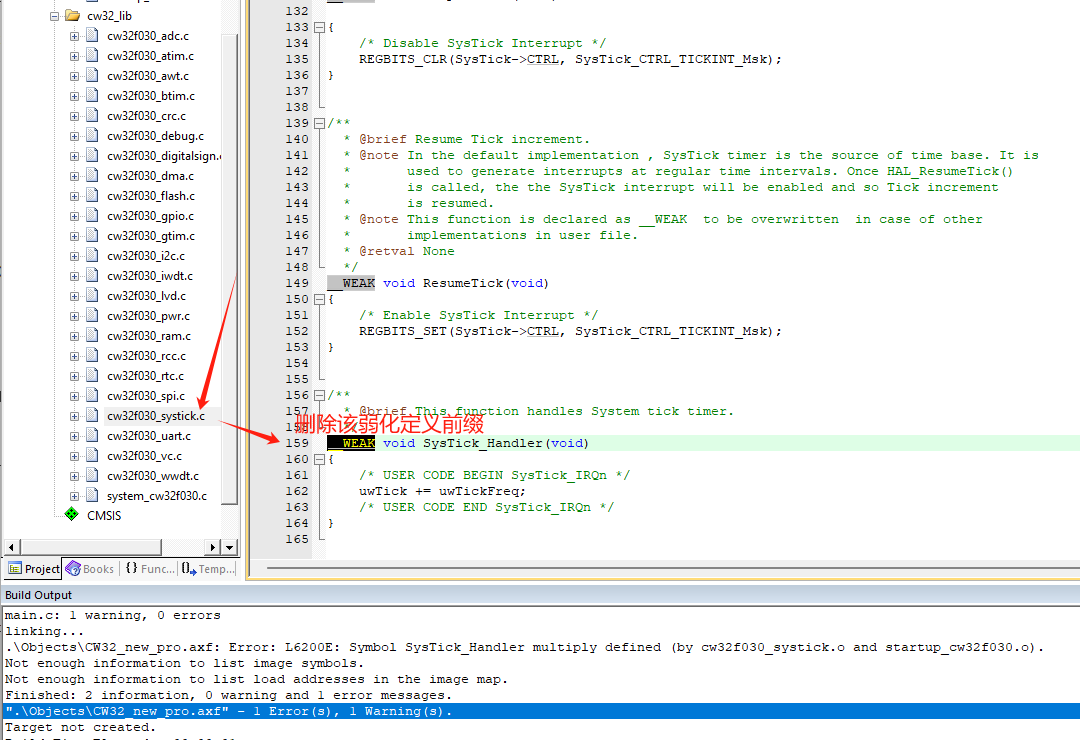Click uwTick += uwTickFreq statement
Screen dimensions: 1080x740
[442, 491]
